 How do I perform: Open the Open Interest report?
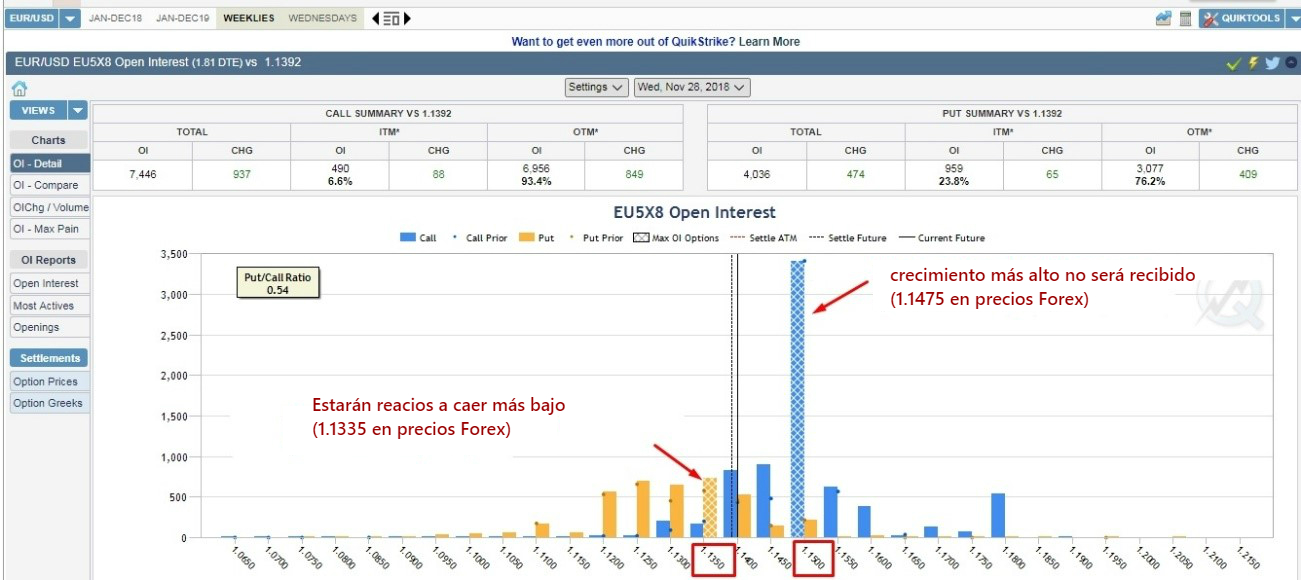pos(50,283)
